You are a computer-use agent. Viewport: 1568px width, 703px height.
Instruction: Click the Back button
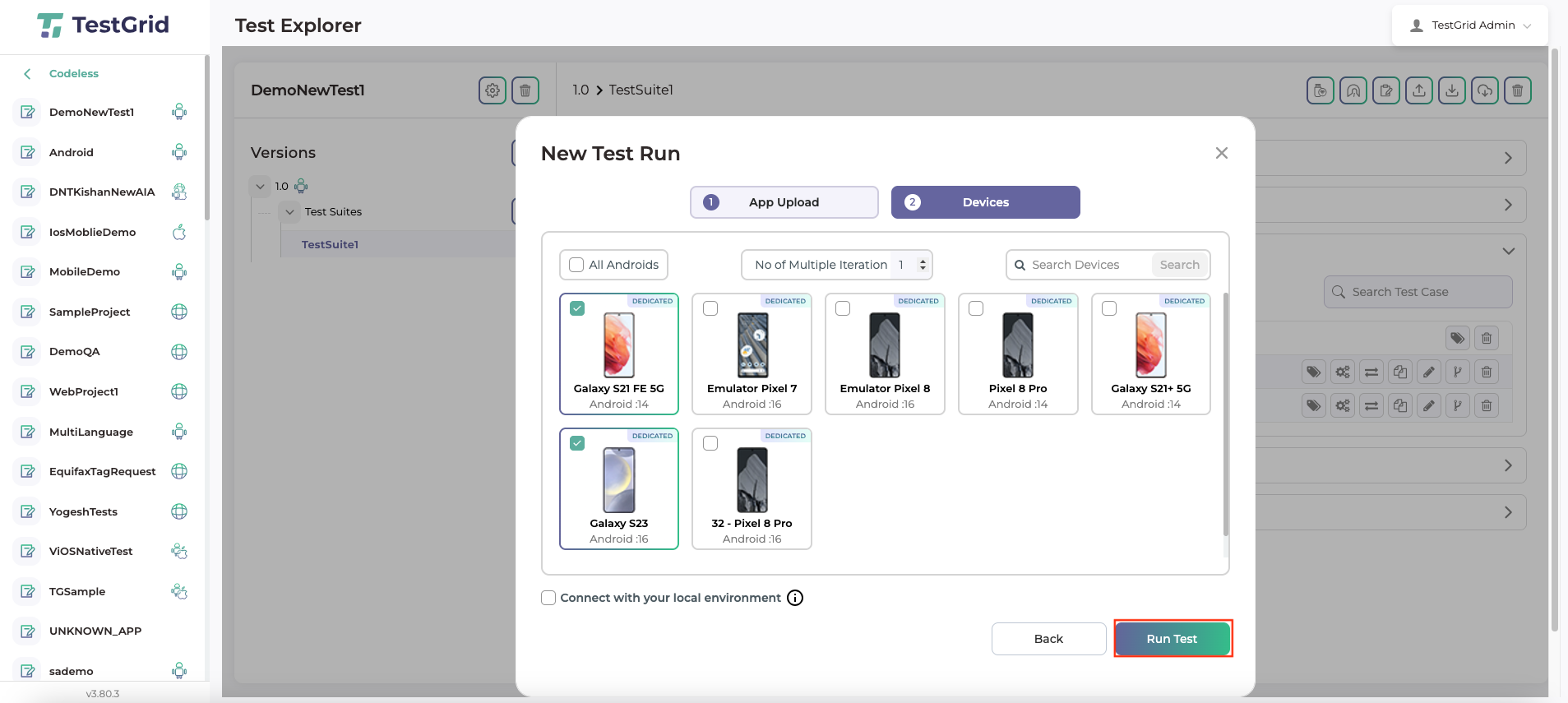pyautogui.click(x=1048, y=639)
